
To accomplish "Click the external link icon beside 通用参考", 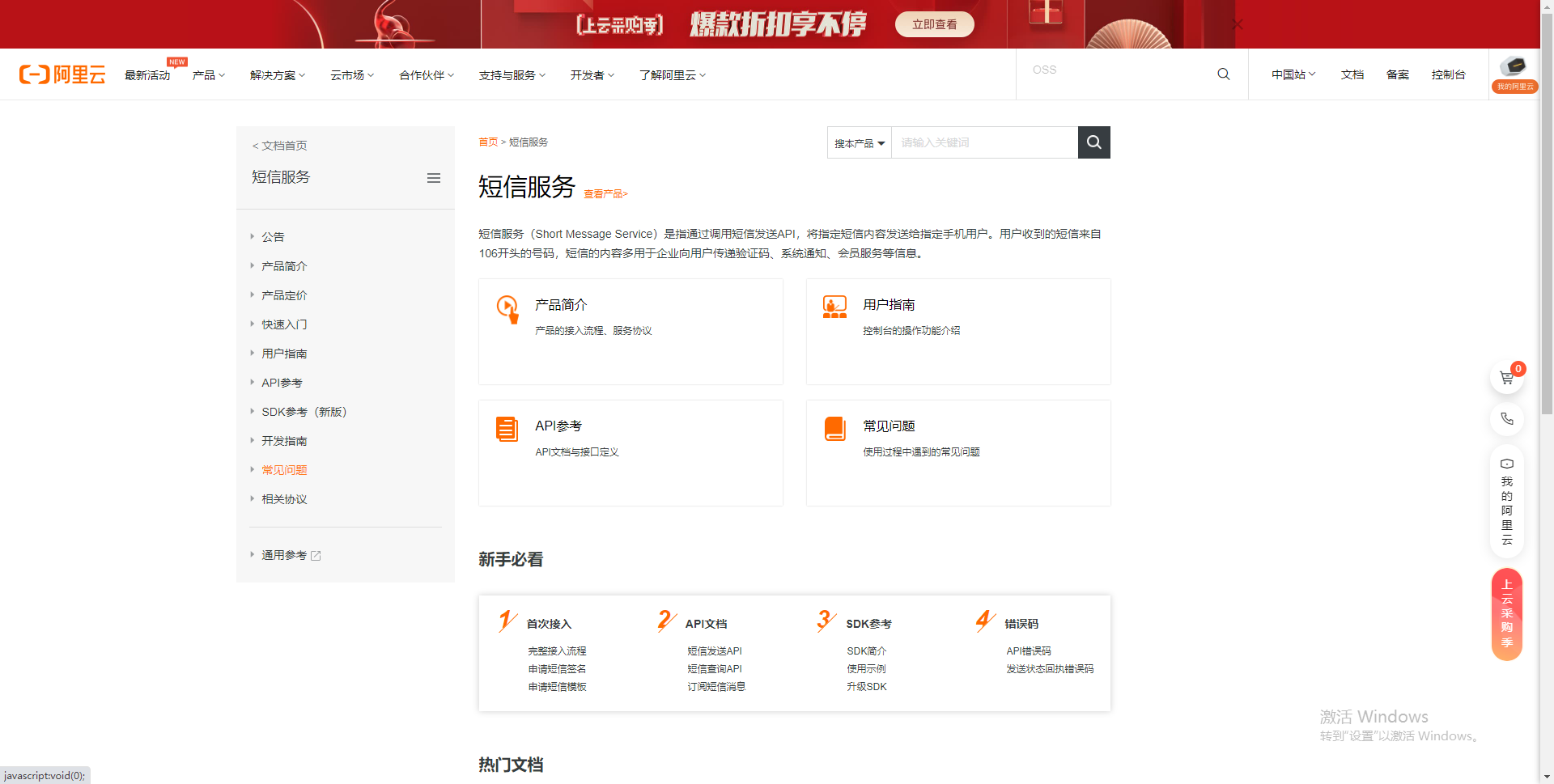I will pos(316,555).
